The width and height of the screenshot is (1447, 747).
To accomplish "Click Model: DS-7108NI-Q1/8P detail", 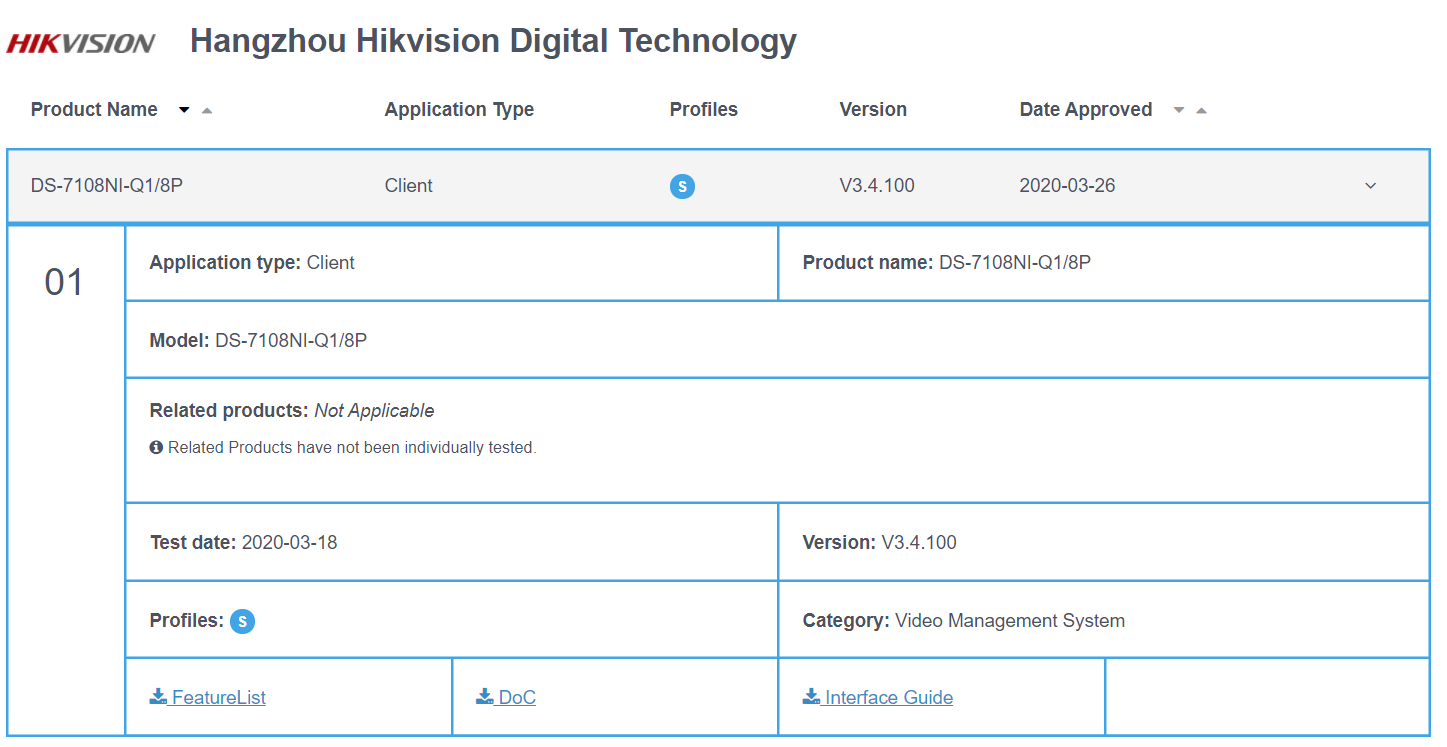I will (258, 341).
